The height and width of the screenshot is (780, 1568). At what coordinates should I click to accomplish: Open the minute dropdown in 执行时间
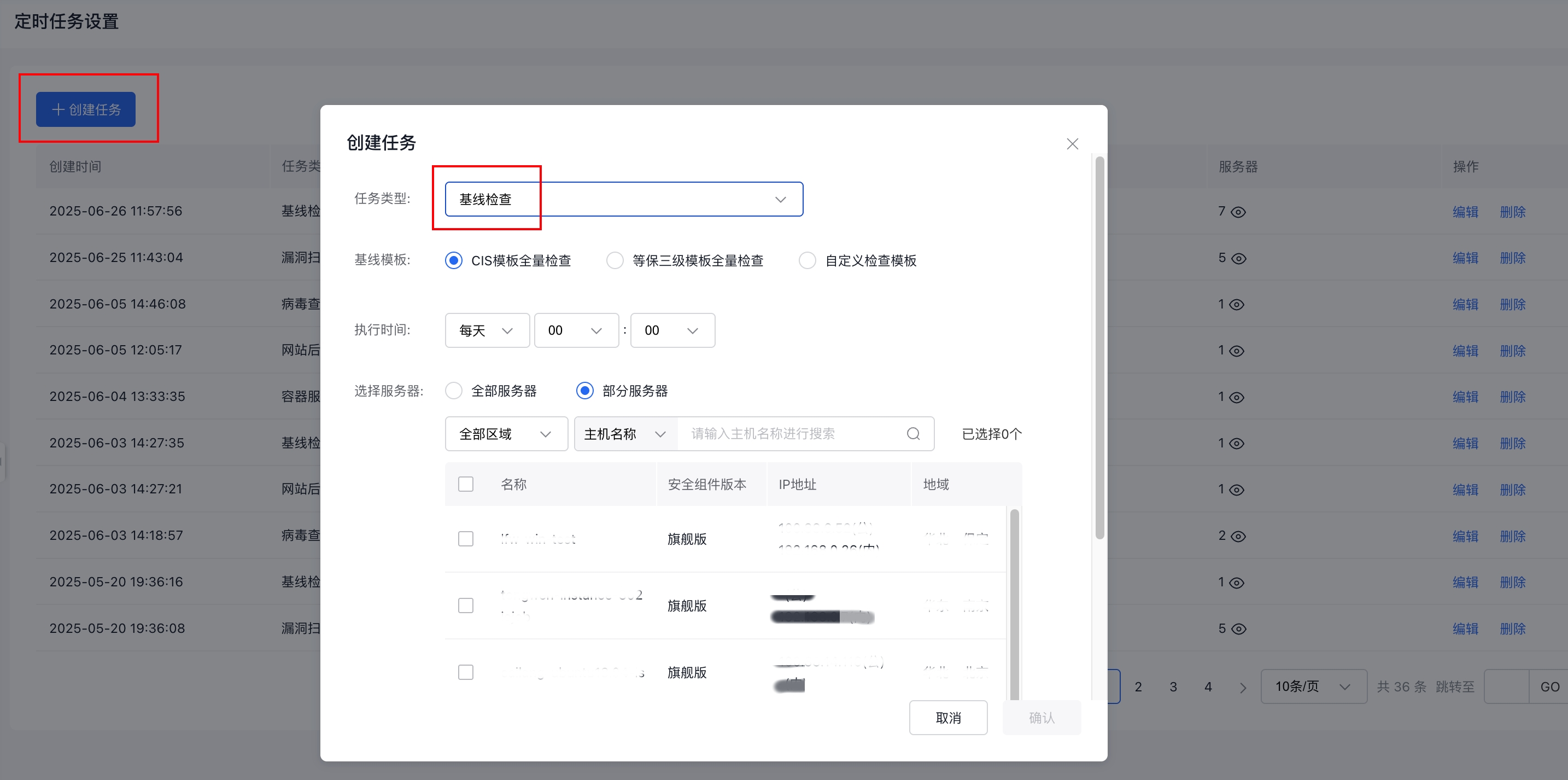click(x=672, y=330)
